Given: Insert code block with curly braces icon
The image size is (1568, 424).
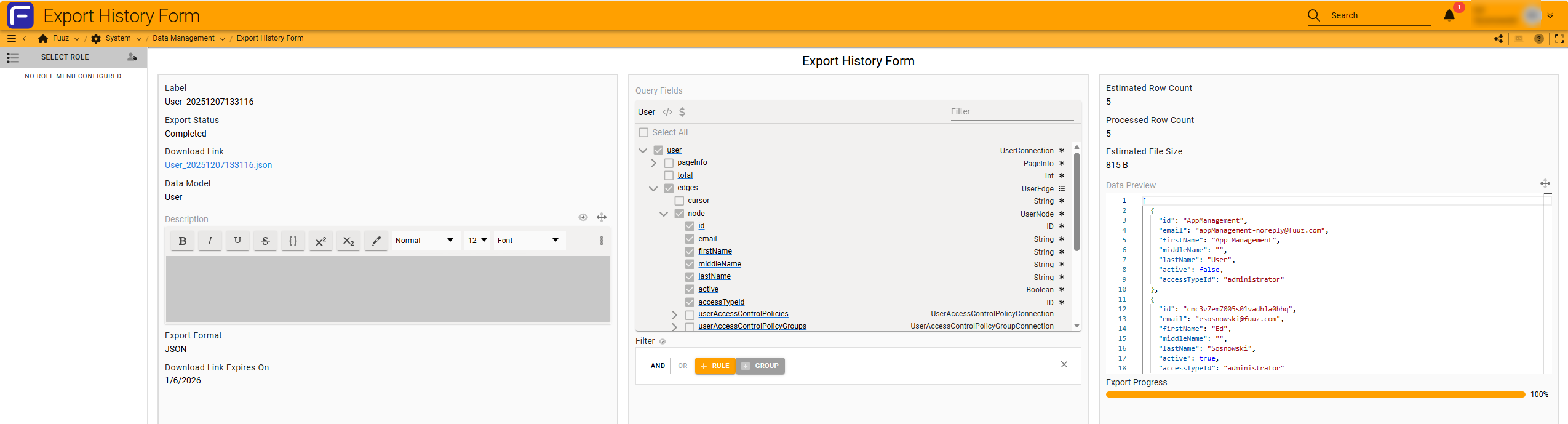Looking at the screenshot, I should click(293, 241).
